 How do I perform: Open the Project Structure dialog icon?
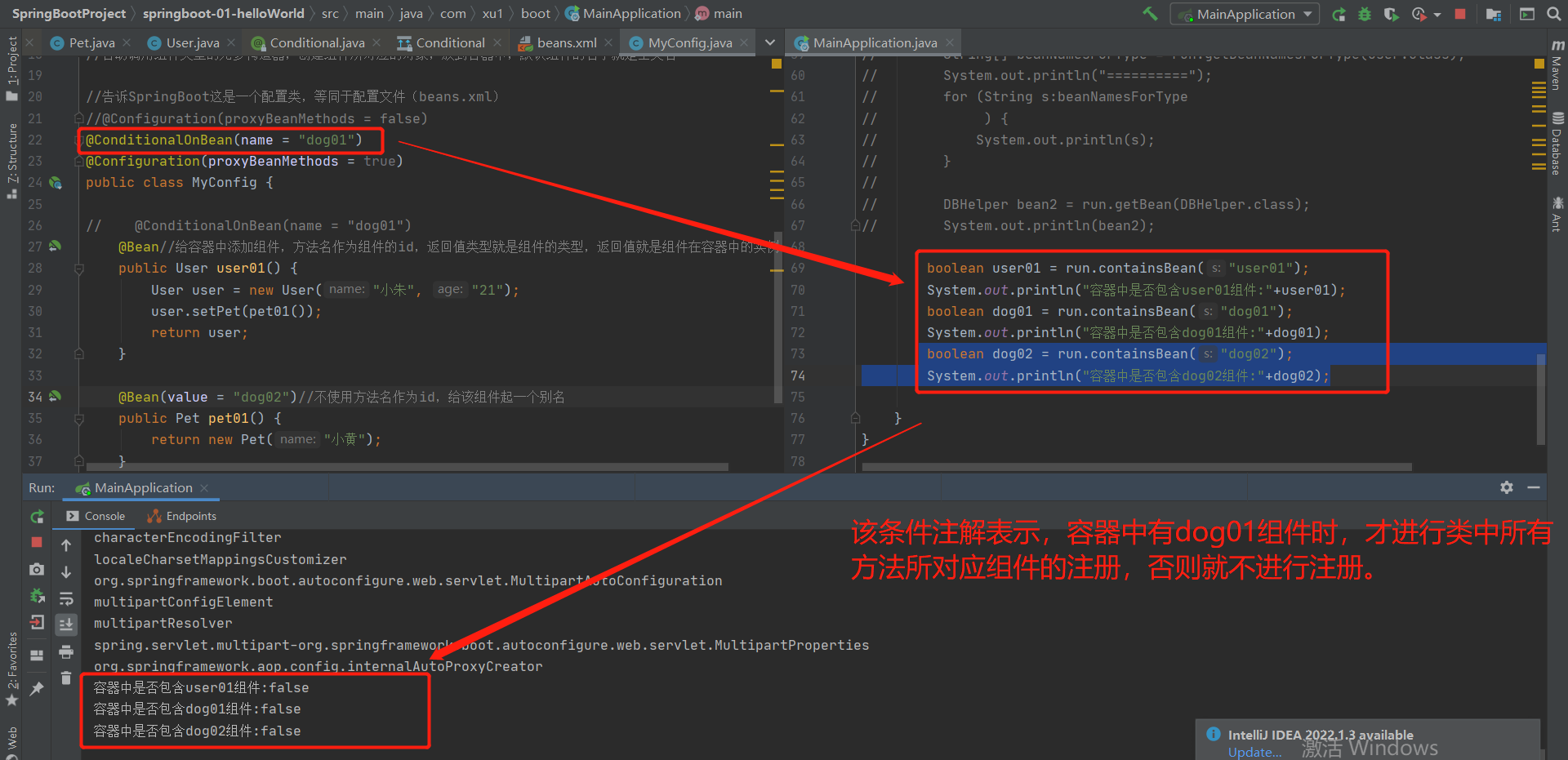click(x=1494, y=14)
